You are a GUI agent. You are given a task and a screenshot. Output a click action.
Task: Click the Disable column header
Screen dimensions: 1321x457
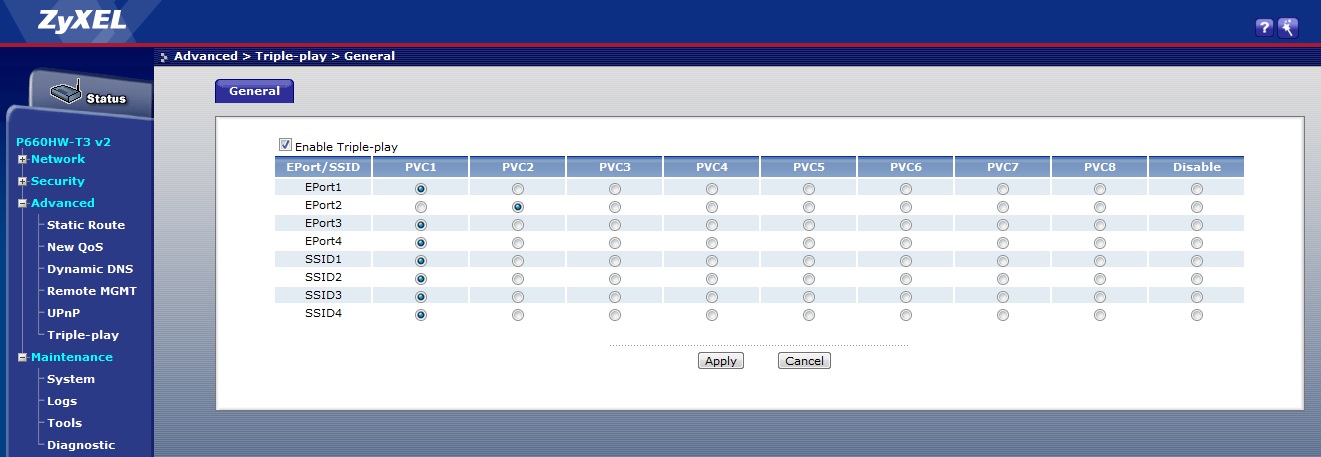1197,167
